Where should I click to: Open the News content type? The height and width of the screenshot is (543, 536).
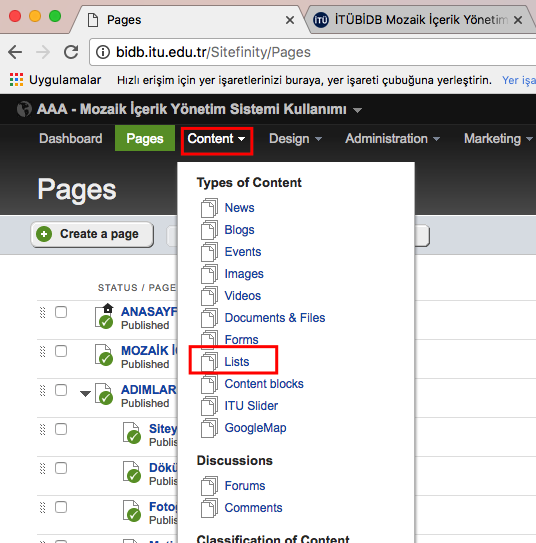pos(239,208)
